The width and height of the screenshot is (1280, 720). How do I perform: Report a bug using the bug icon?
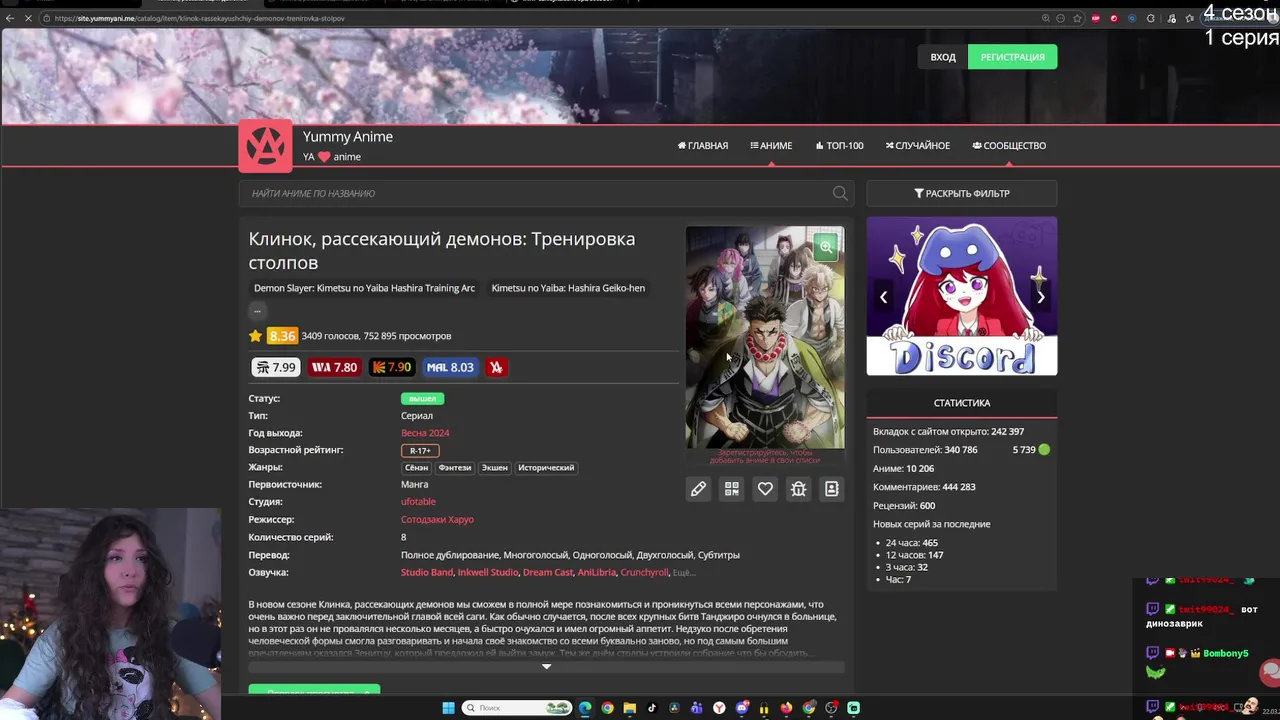[x=798, y=489]
